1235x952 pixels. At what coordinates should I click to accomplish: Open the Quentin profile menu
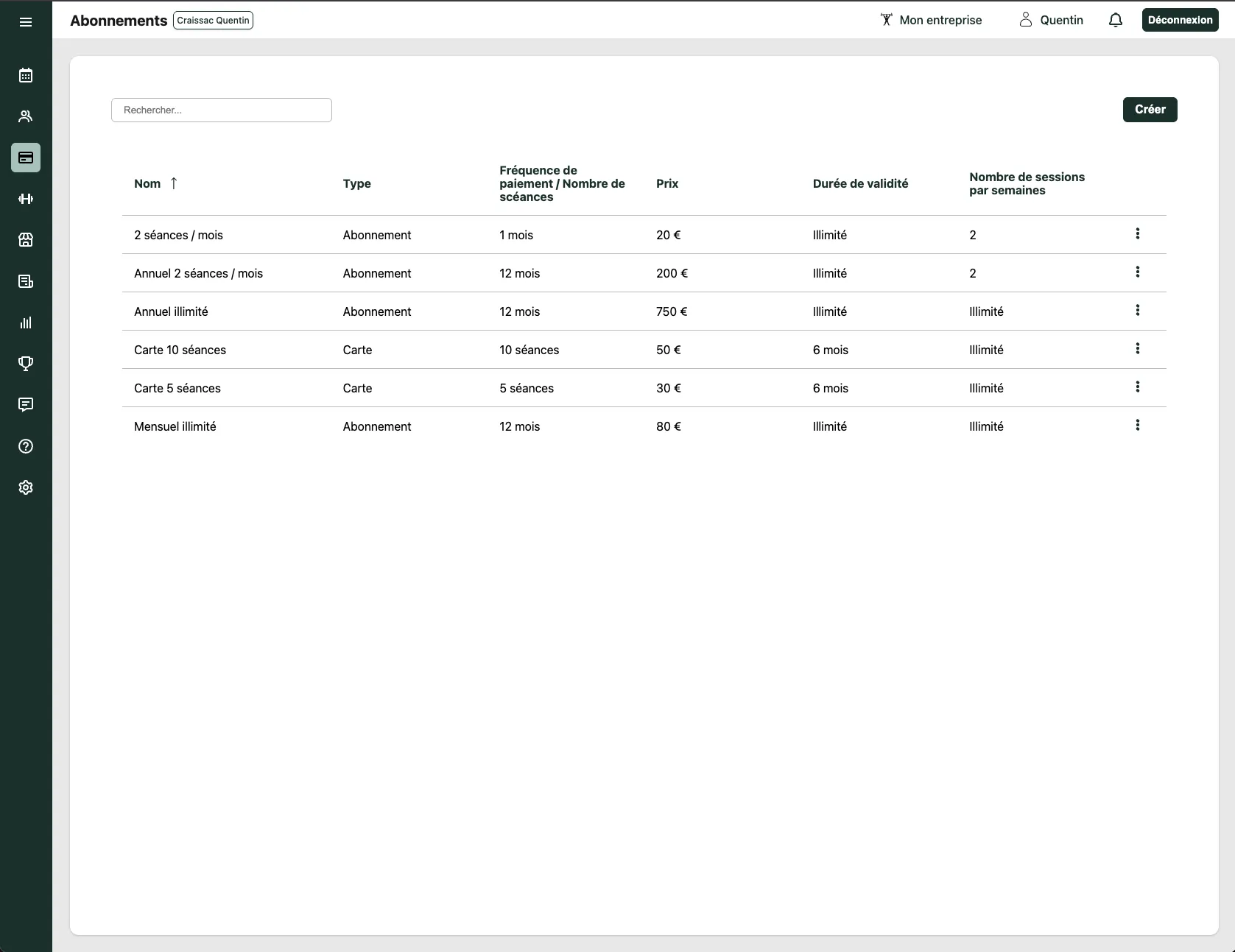tap(1052, 21)
